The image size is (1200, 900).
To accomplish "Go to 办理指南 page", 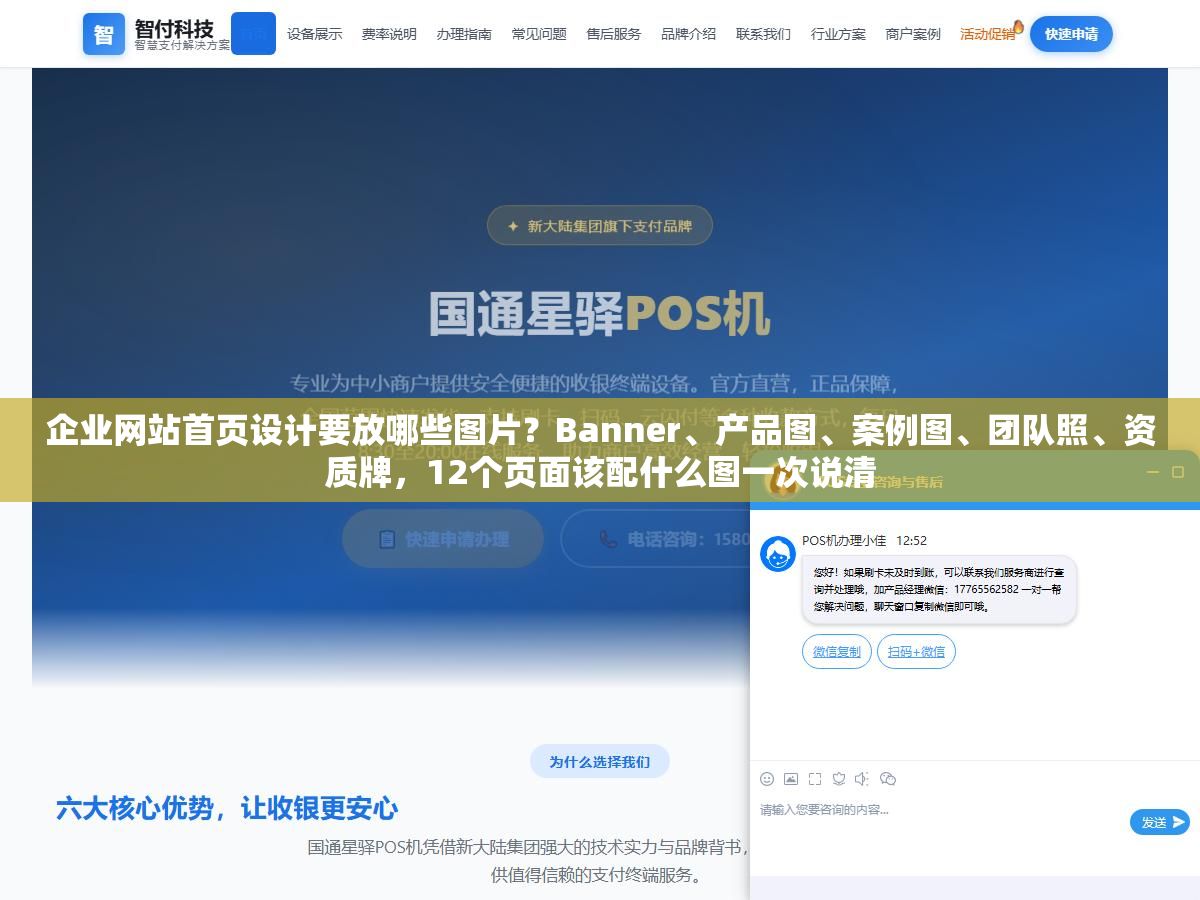I will [464, 34].
